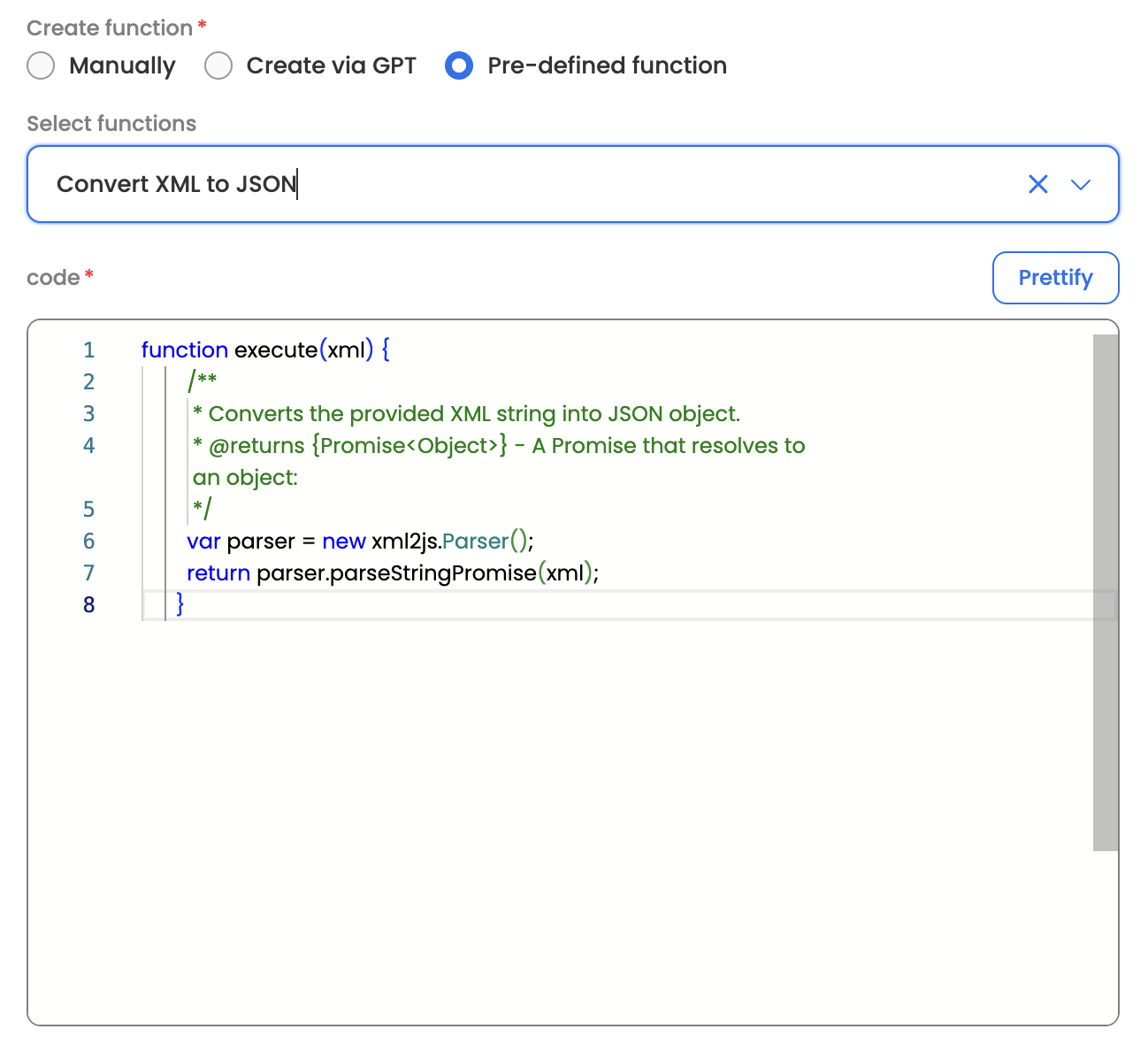Choose the Create via GPT option

[218, 65]
